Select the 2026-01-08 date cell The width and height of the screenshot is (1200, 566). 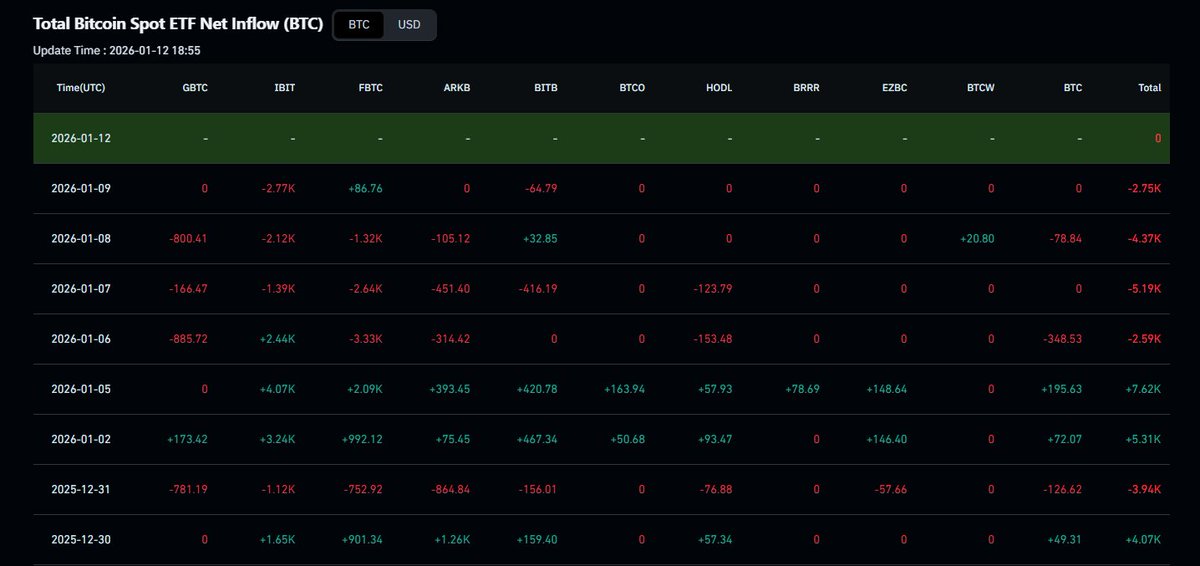(x=81, y=239)
